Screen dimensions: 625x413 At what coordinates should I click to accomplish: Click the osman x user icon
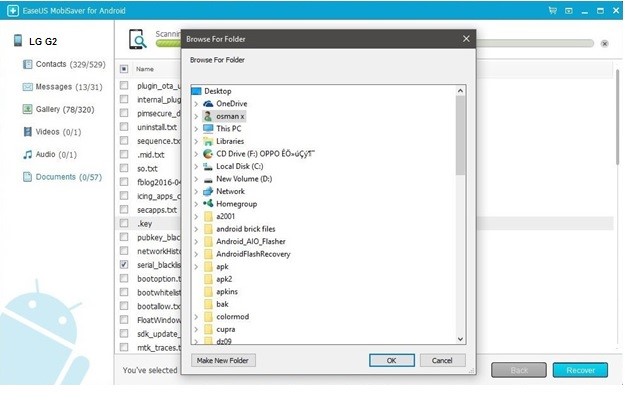click(208, 116)
